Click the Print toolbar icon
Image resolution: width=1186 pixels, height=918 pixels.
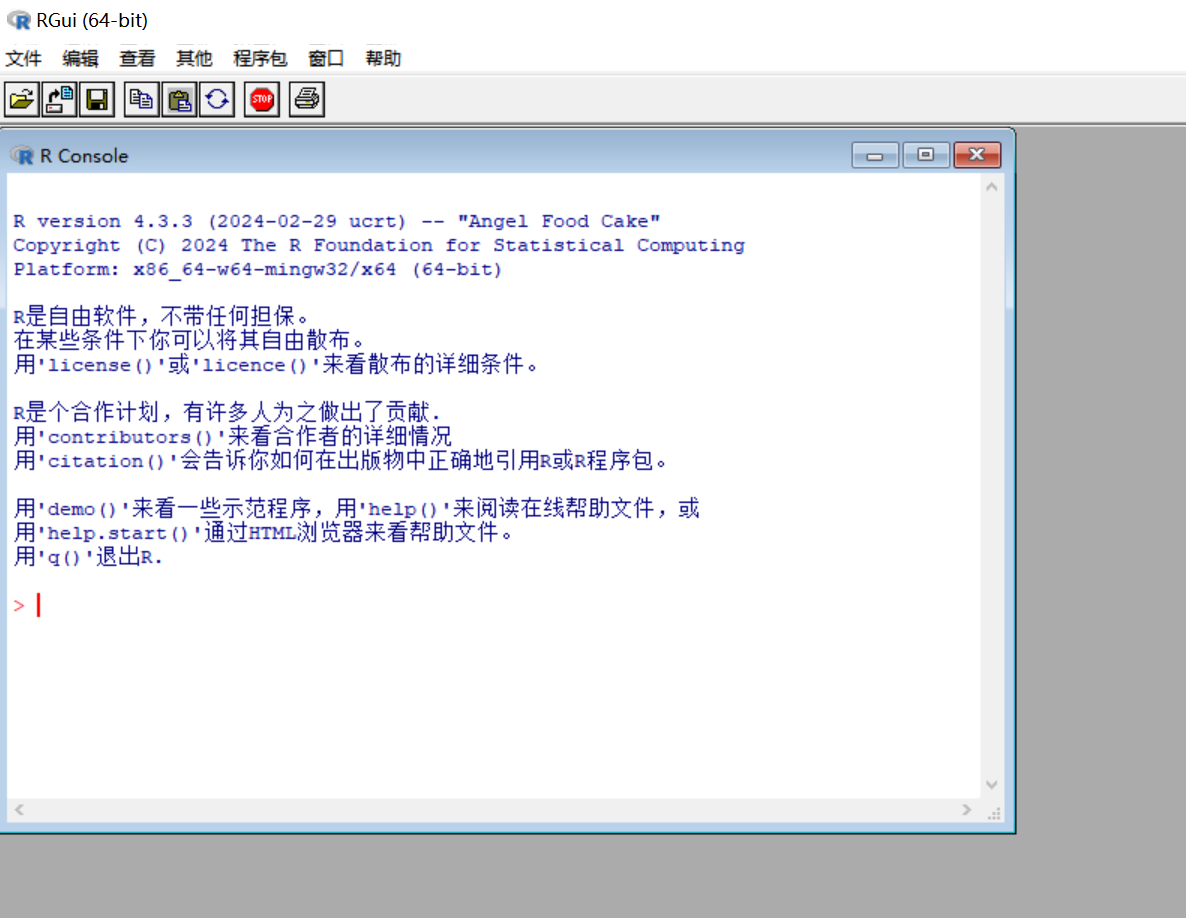(306, 99)
